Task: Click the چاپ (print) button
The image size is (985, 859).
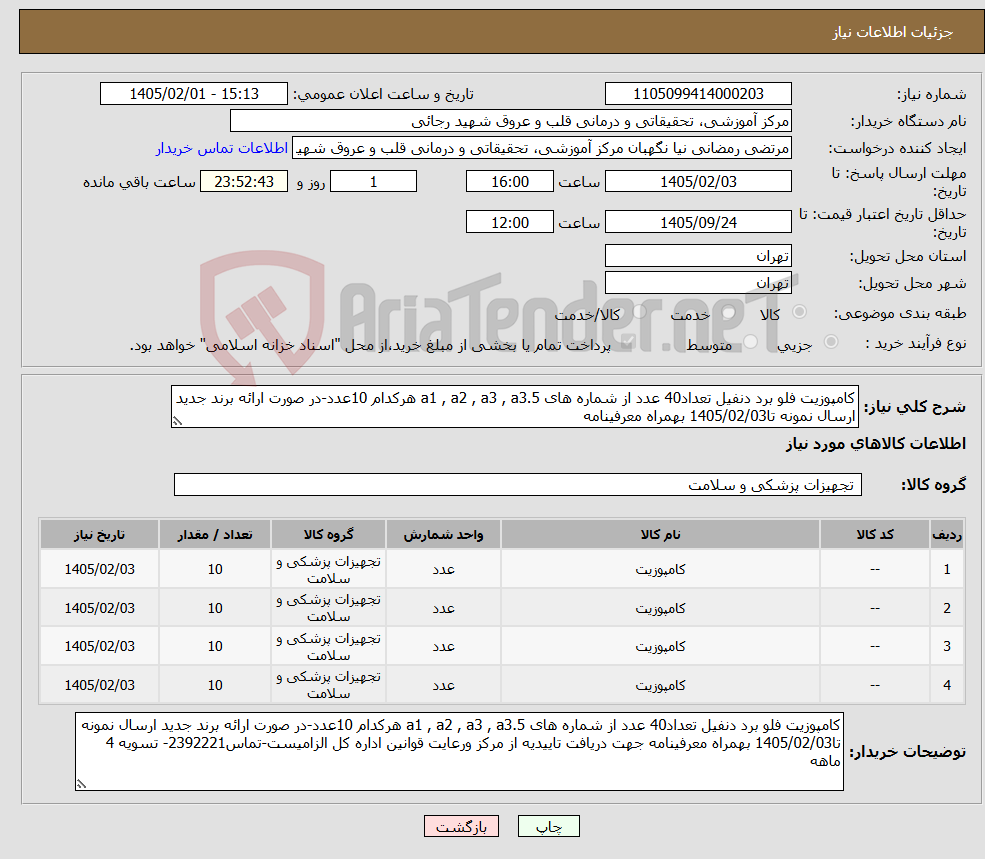Action: [548, 826]
